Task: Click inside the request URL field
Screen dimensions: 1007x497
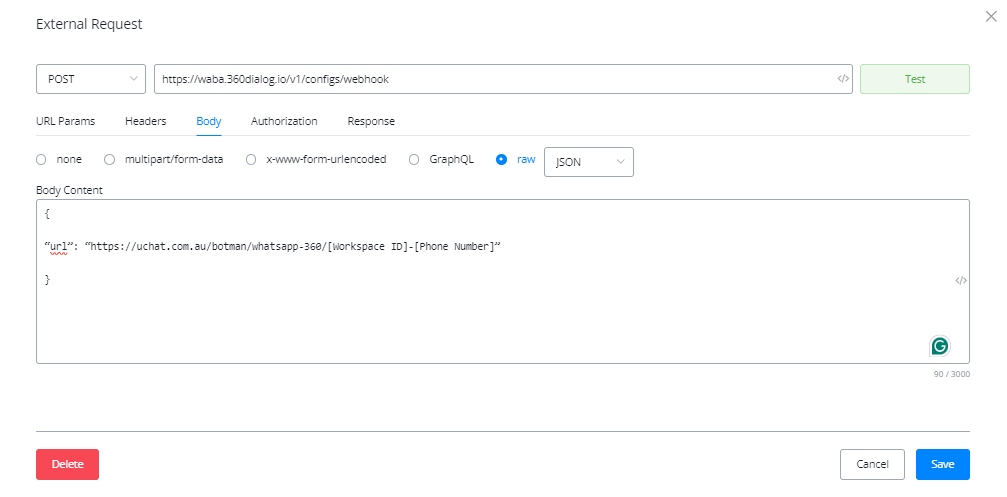Action: click(490, 79)
